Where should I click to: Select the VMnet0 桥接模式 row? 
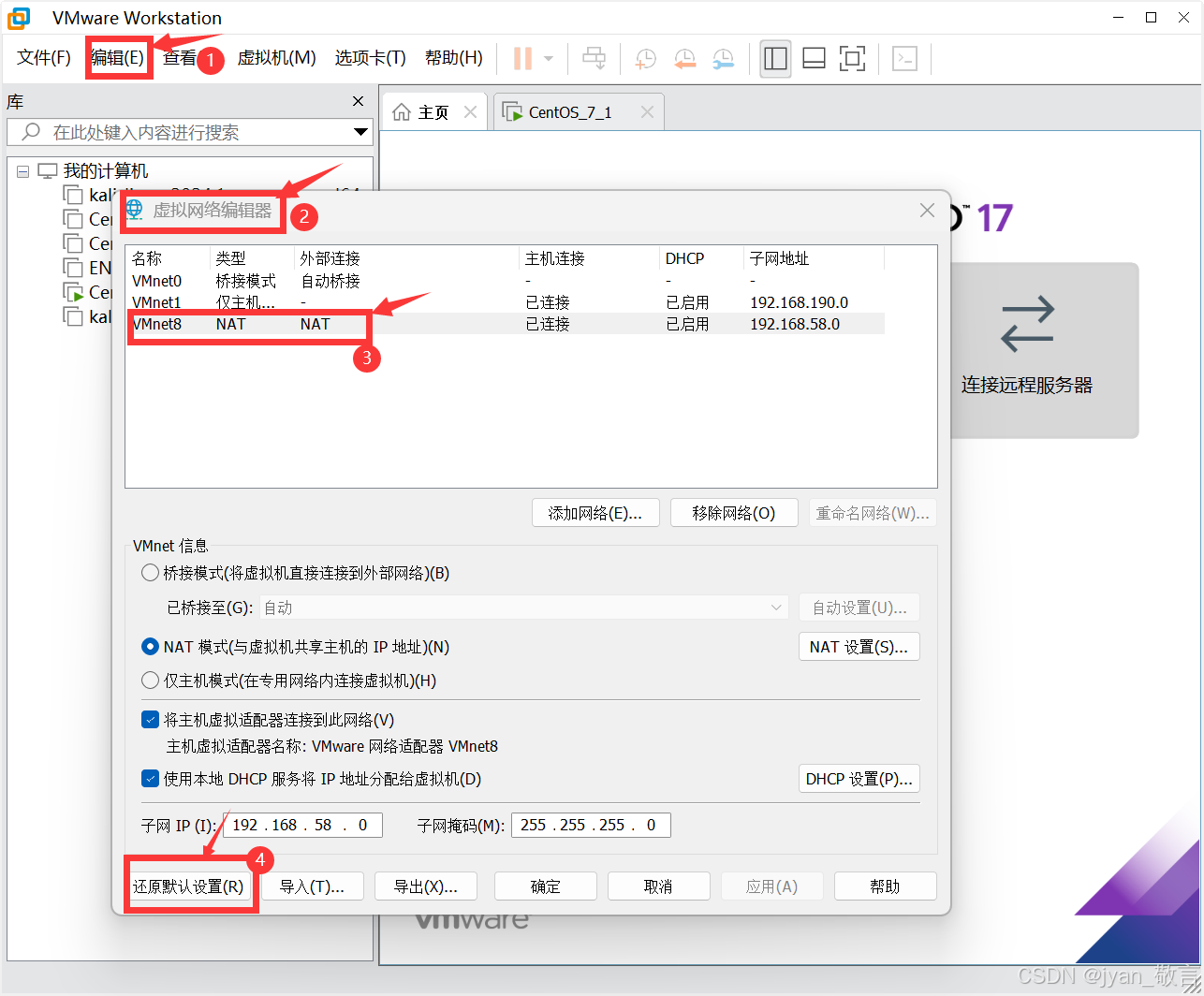point(506,281)
